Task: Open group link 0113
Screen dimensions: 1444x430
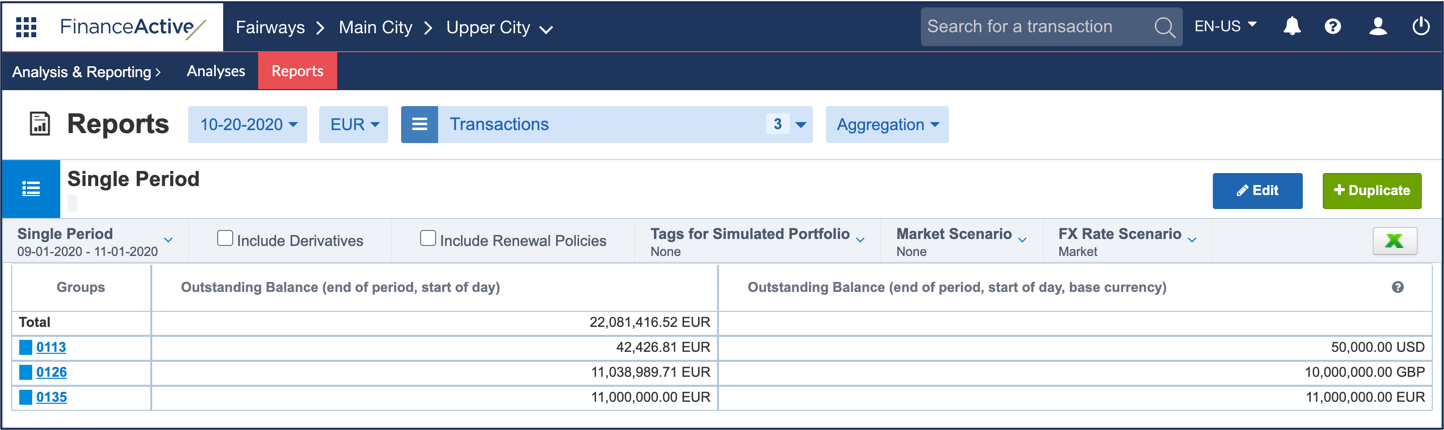Action: coord(51,347)
